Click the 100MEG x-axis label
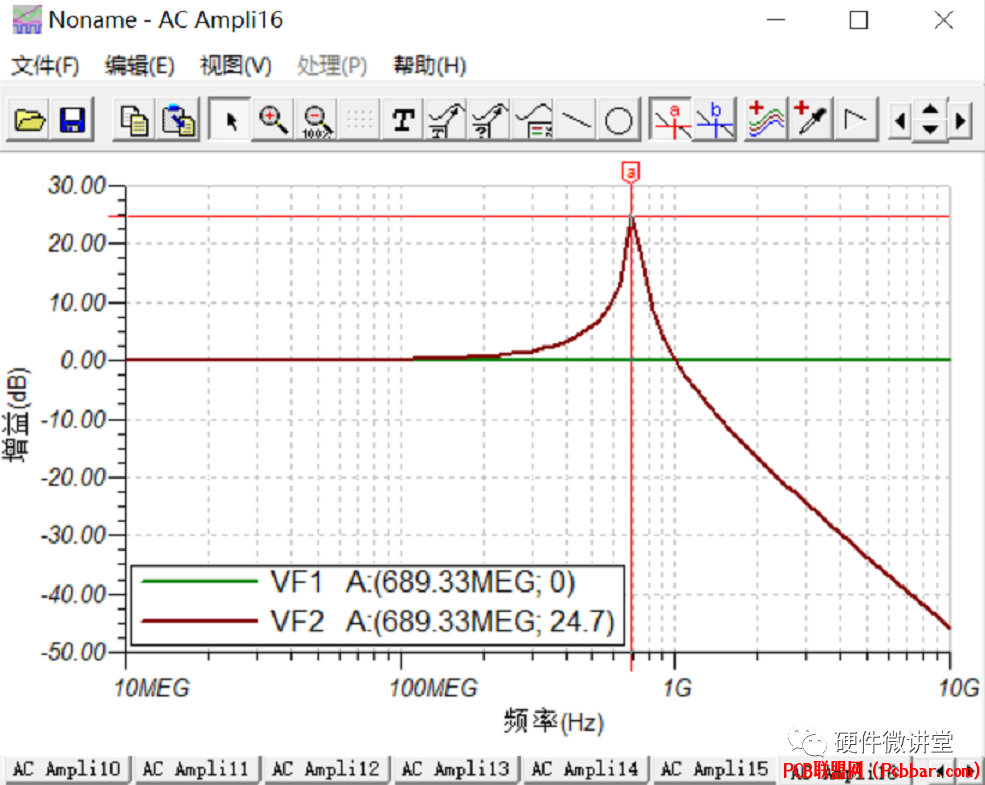 433,688
